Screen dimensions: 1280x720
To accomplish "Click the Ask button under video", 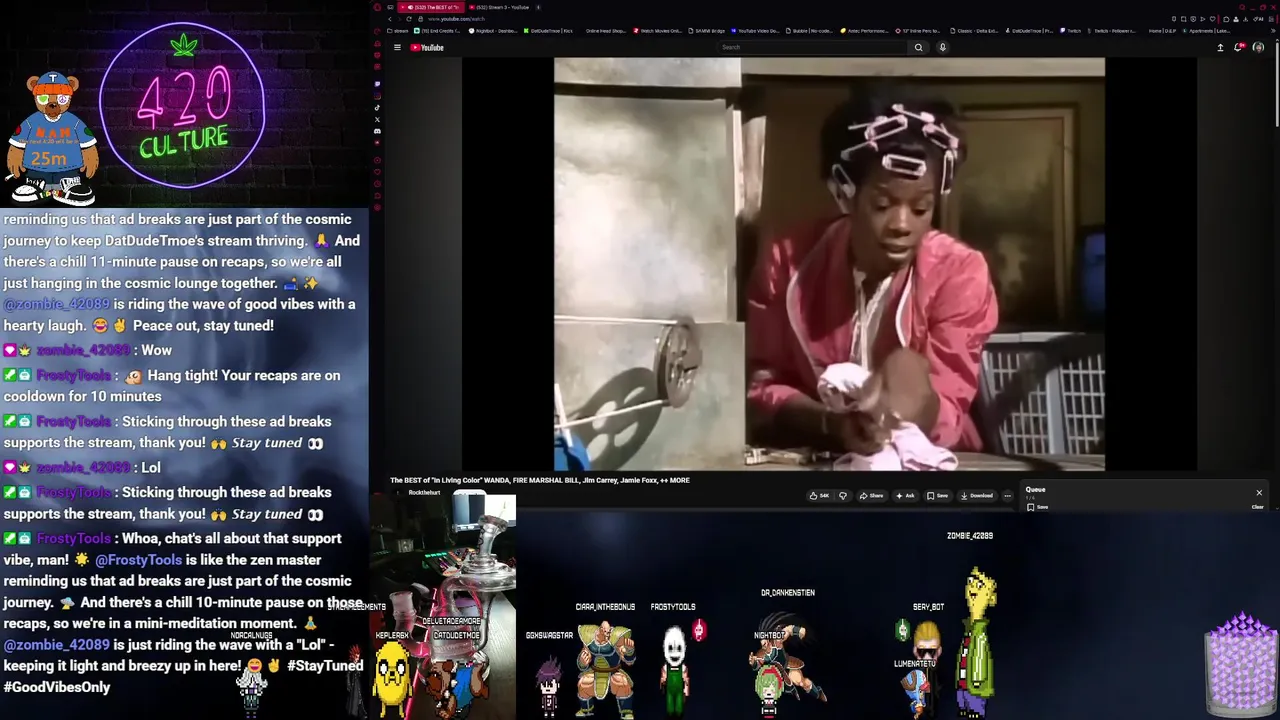I will [x=906, y=495].
